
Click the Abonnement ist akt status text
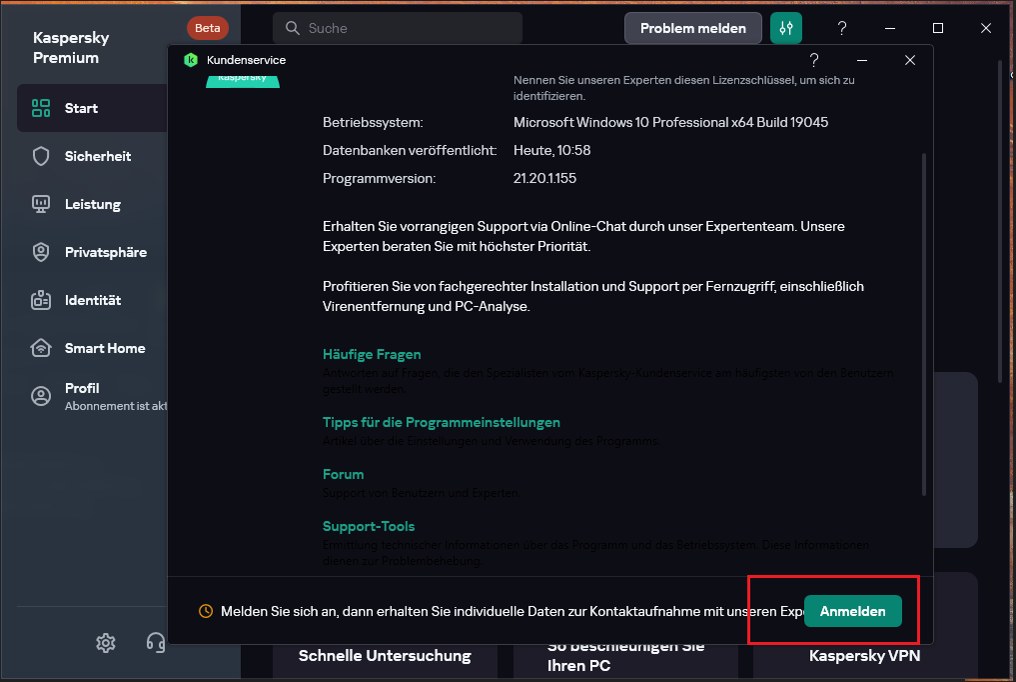tap(116, 406)
